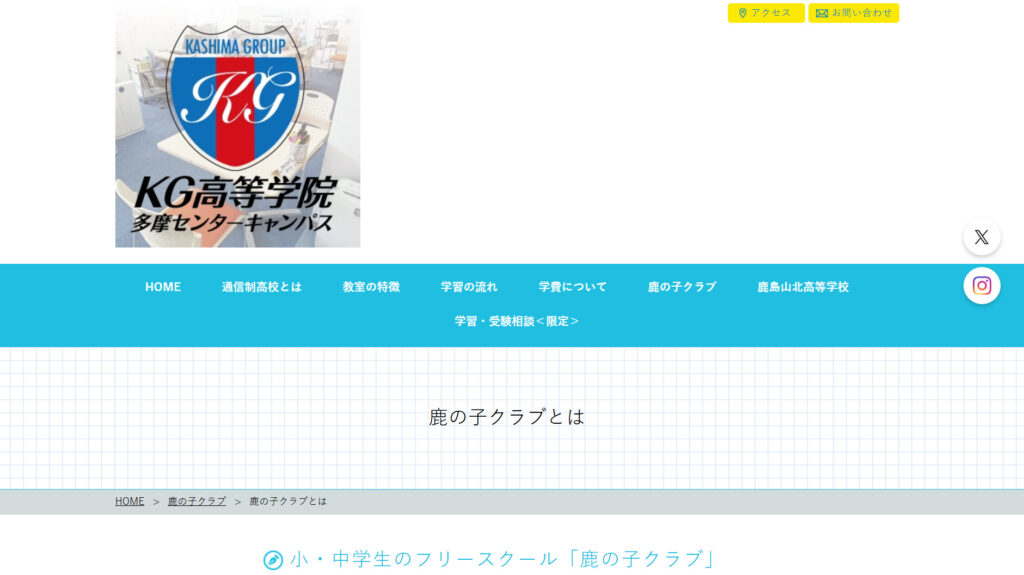The height and width of the screenshot is (575, 1024).
Task: Click the breadcrumb text 鹿の子クラブとは
Action: coord(288,501)
